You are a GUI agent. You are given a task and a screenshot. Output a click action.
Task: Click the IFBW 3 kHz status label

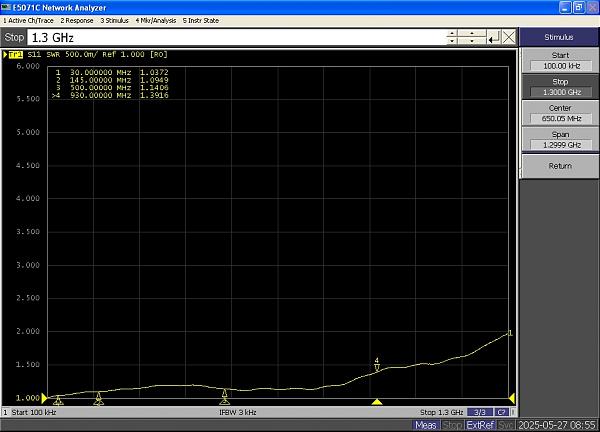238,412
